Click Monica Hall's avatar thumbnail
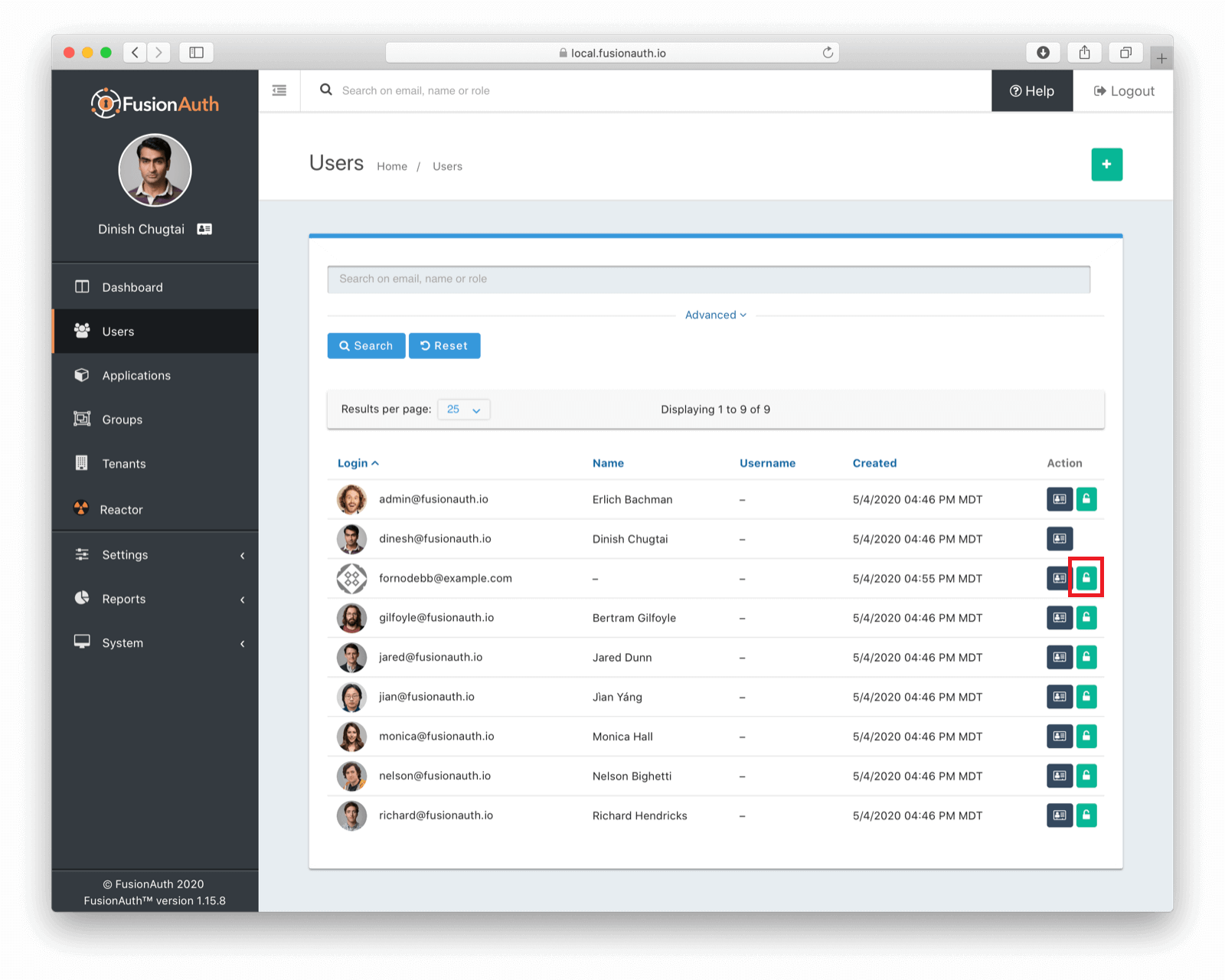 click(x=351, y=737)
